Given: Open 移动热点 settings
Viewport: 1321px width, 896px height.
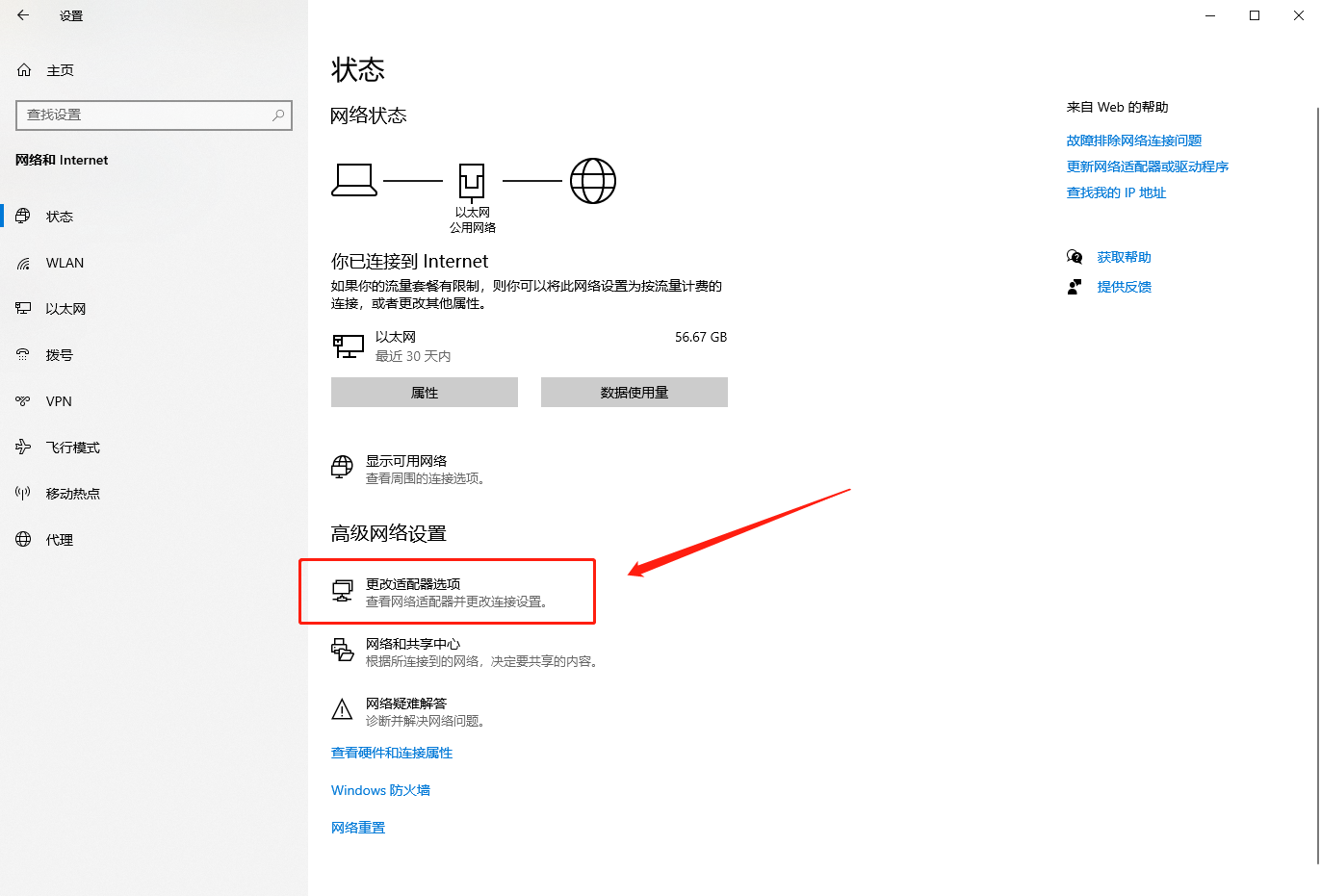Looking at the screenshot, I should click(x=154, y=494).
